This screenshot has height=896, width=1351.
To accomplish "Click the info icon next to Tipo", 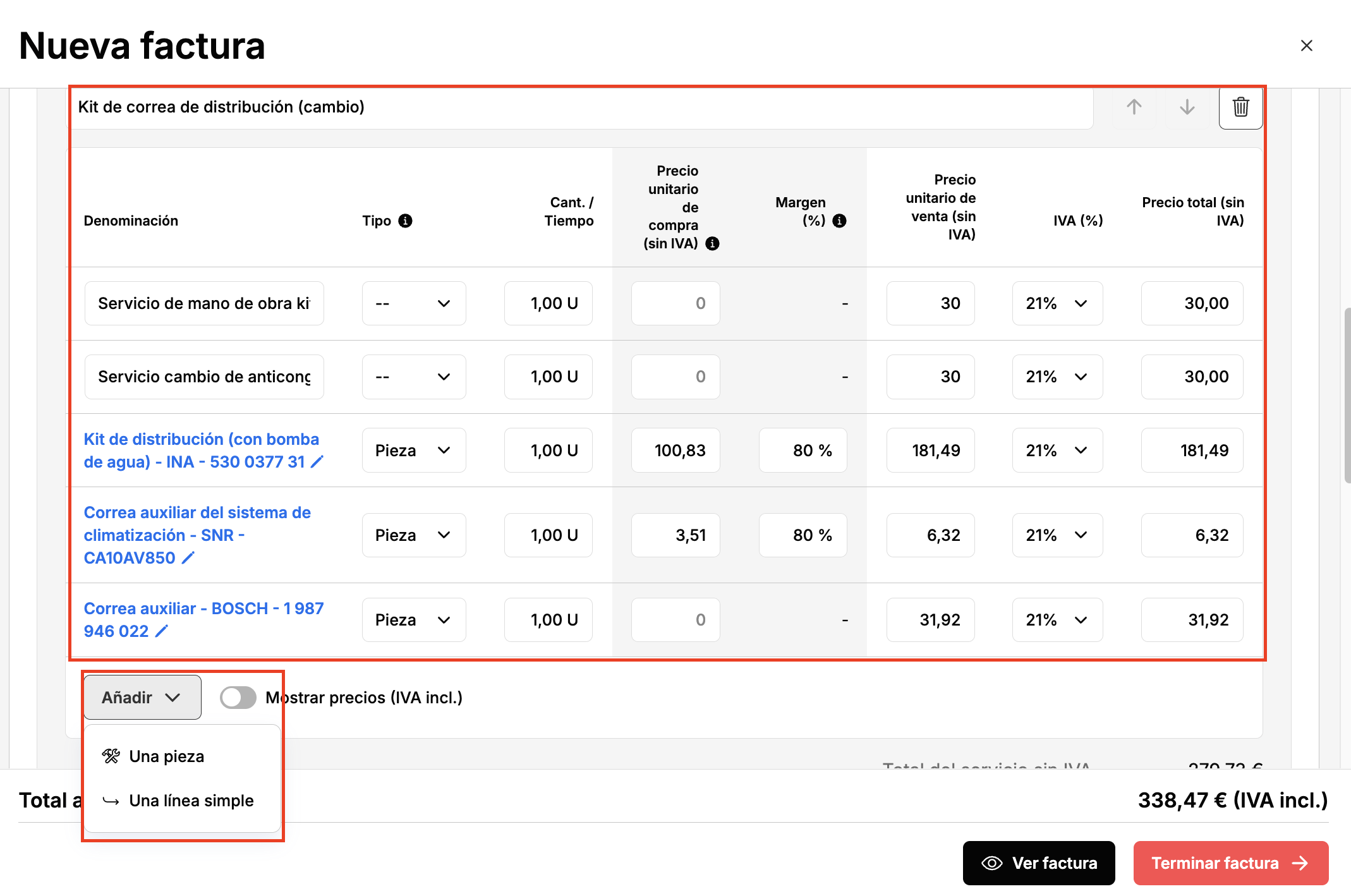I will point(406,221).
